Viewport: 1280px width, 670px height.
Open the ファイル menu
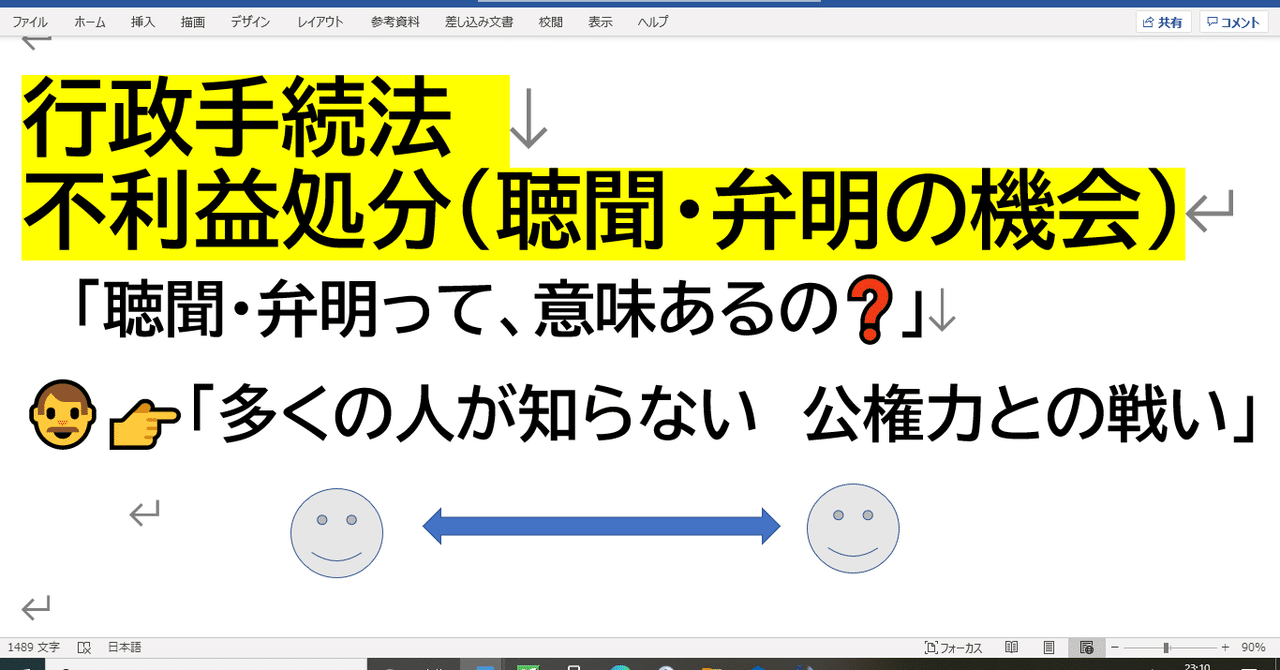pyautogui.click(x=30, y=21)
